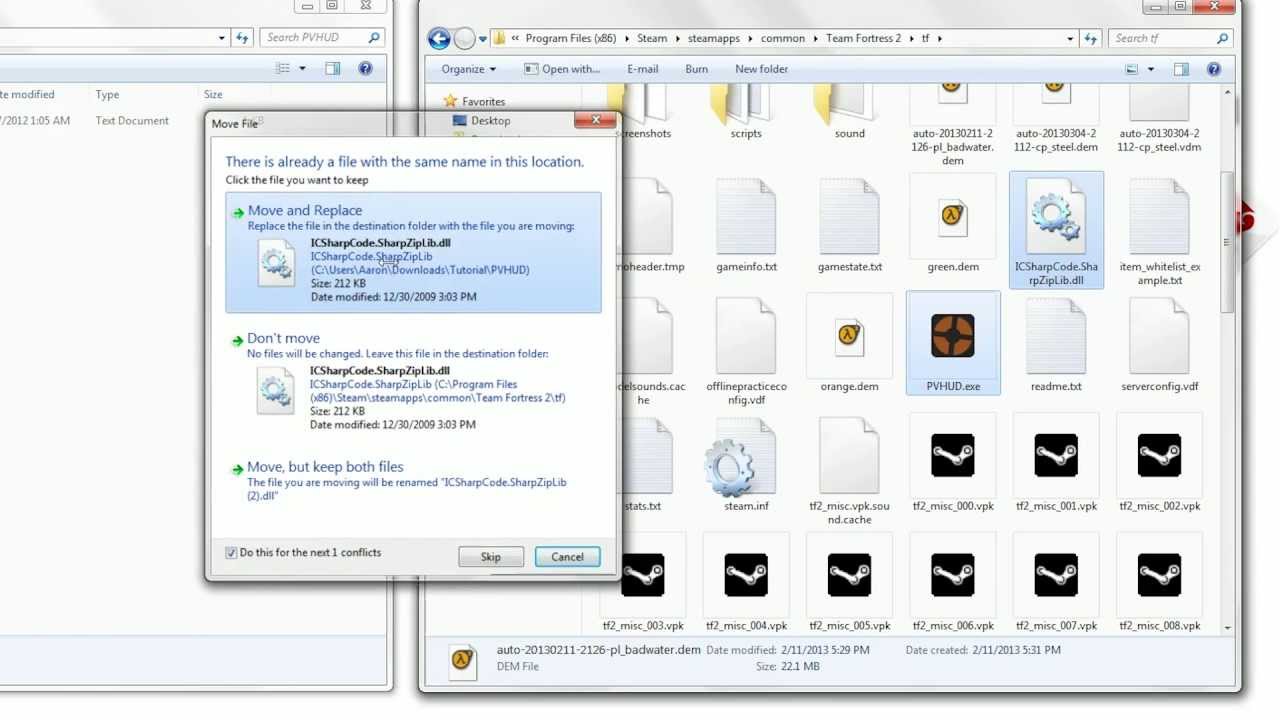Click the Cancel button in Move File dialog
Screen dimensions: 1280x720
pyautogui.click(x=567, y=557)
